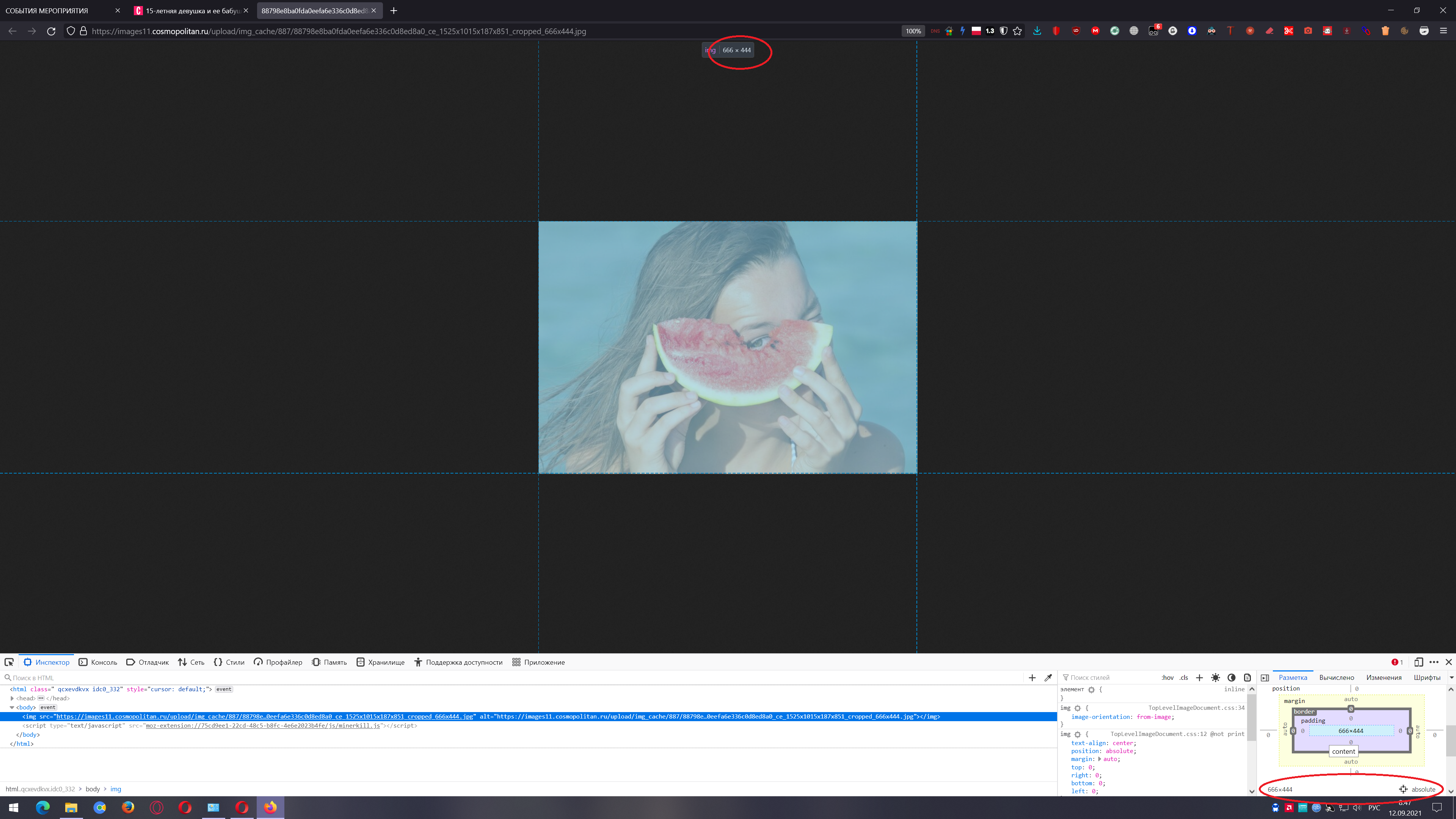1456x819 pixels.
Task: Click the blue lightning bolt address bar icon
Action: pos(963,31)
